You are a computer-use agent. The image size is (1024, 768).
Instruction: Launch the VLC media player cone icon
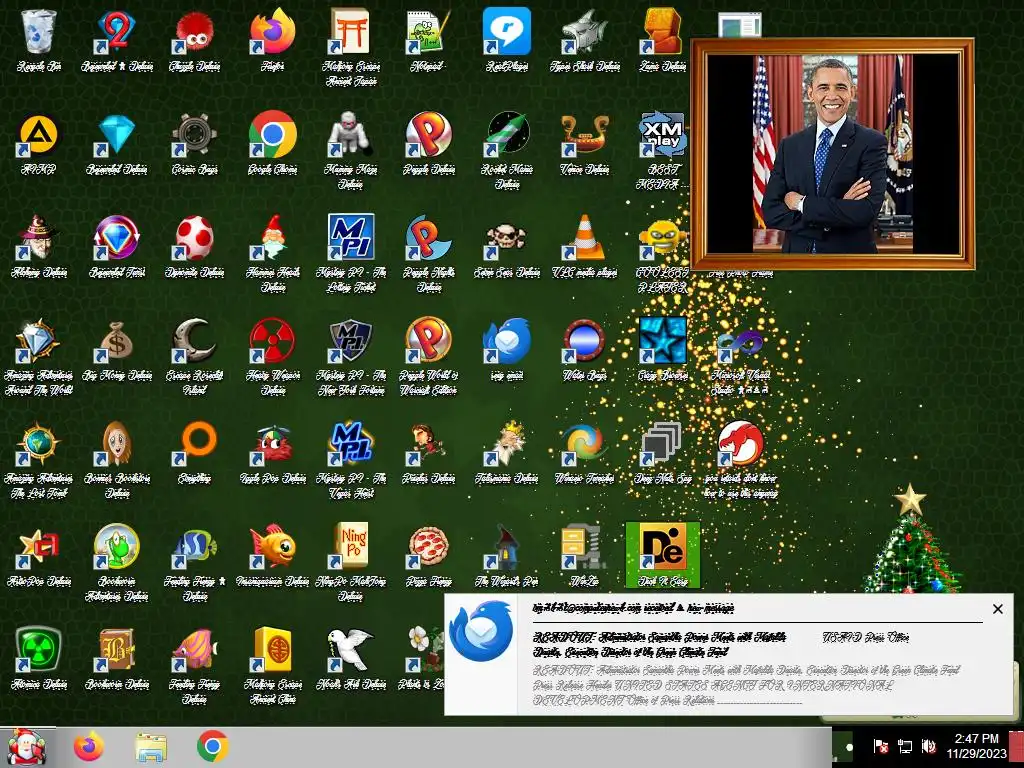tap(584, 237)
